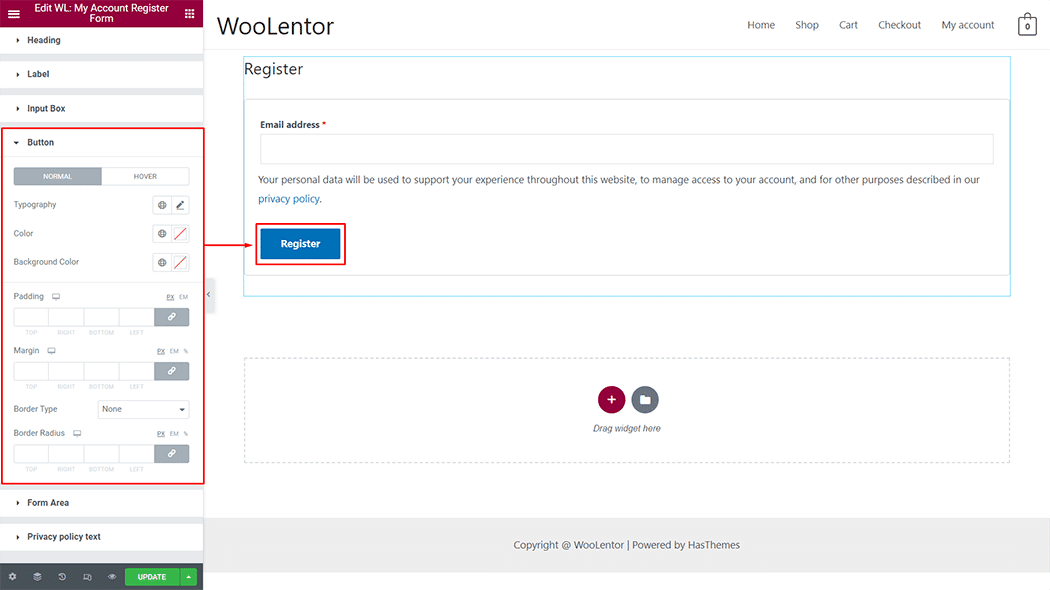The width and height of the screenshot is (1050, 590).
Task: Open the Navigator layers icon
Action: [37, 577]
